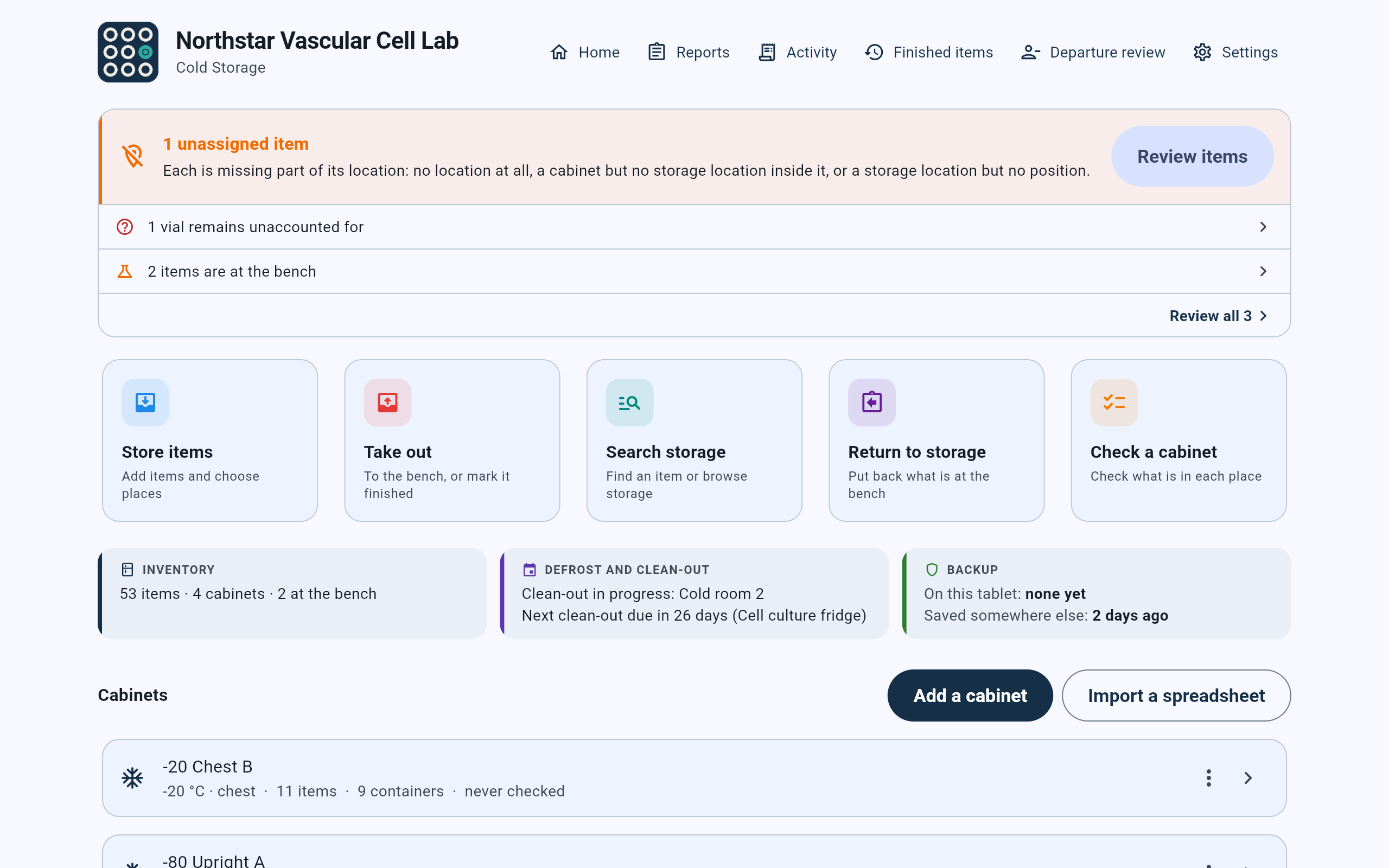The height and width of the screenshot is (868, 1389).
Task: Click the chevron next to Review all 3
Action: 1263,316
